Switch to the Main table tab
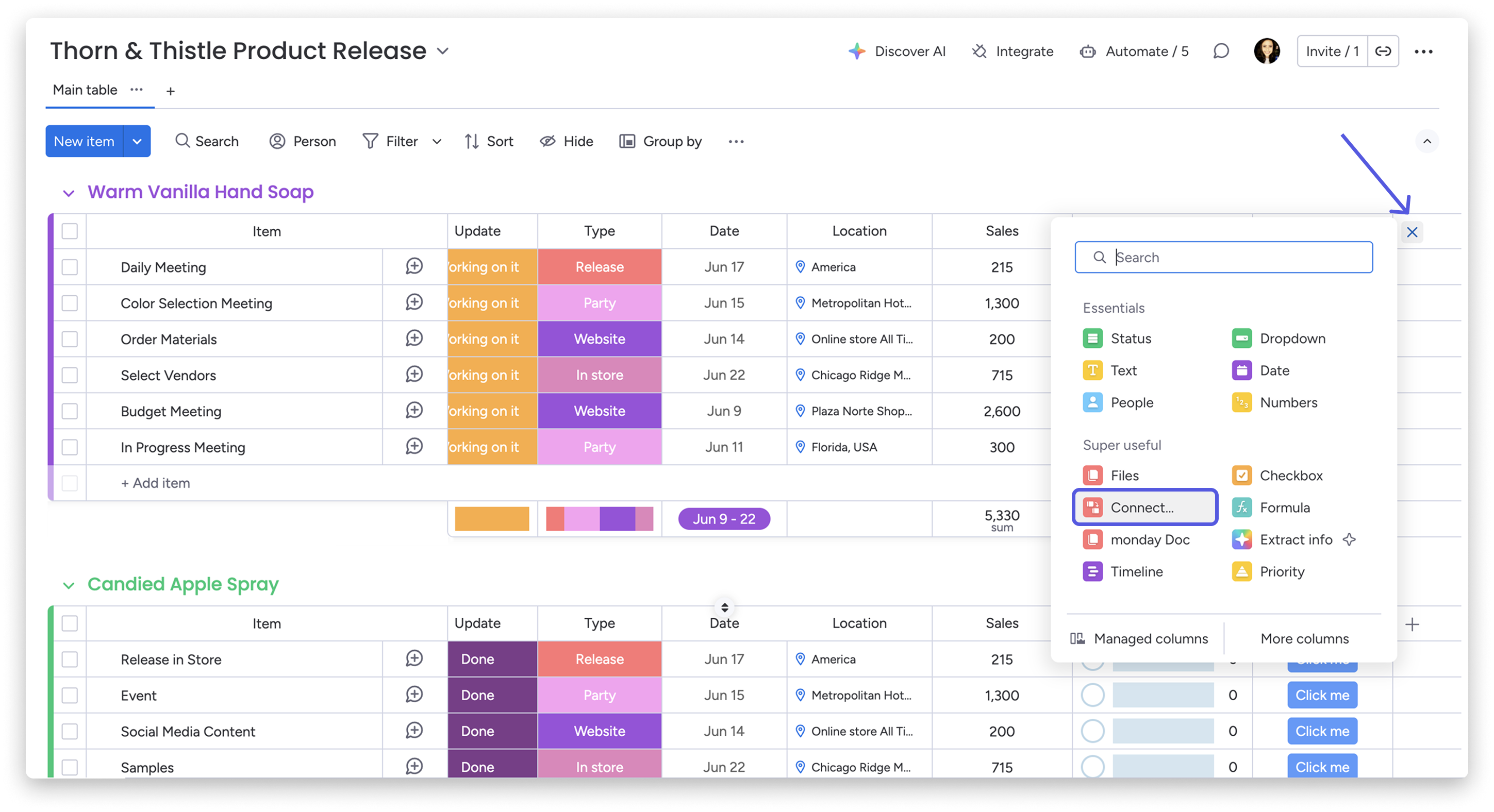 coord(85,90)
